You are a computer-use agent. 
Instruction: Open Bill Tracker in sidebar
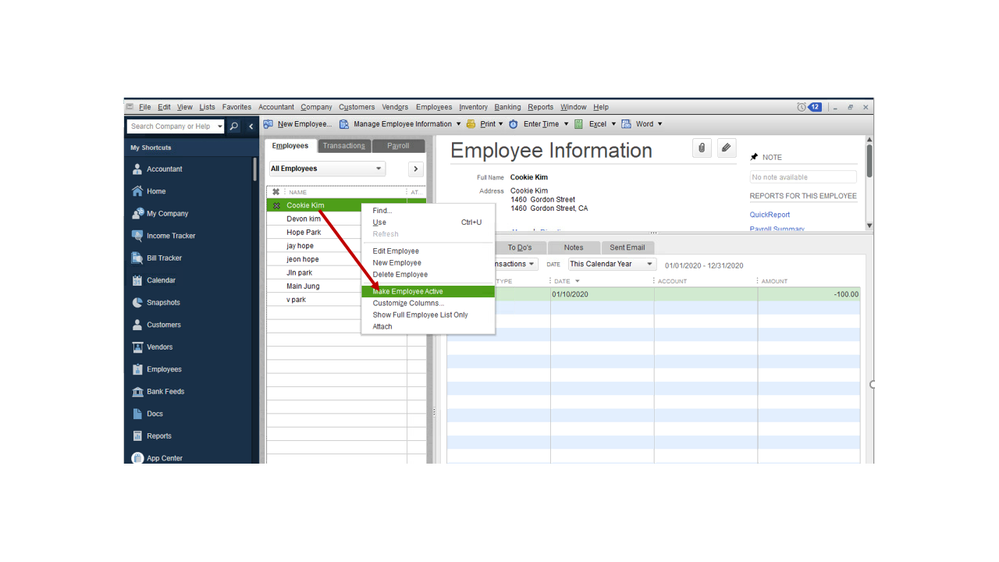tap(164, 258)
